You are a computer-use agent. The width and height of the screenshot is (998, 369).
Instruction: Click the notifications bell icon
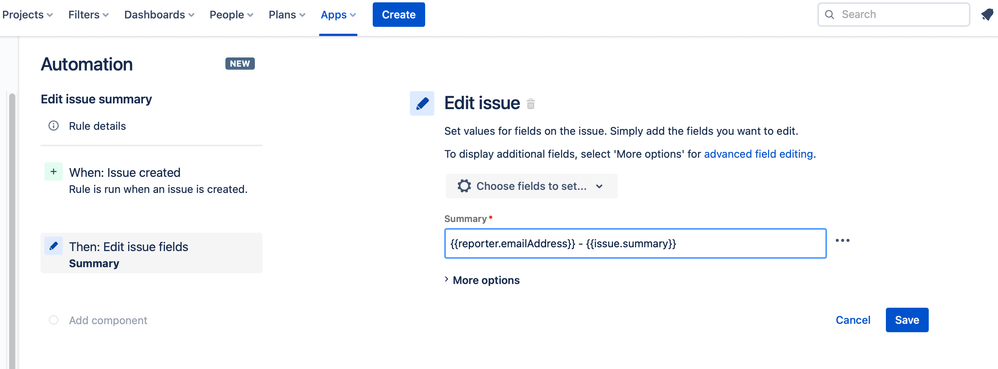click(x=987, y=15)
